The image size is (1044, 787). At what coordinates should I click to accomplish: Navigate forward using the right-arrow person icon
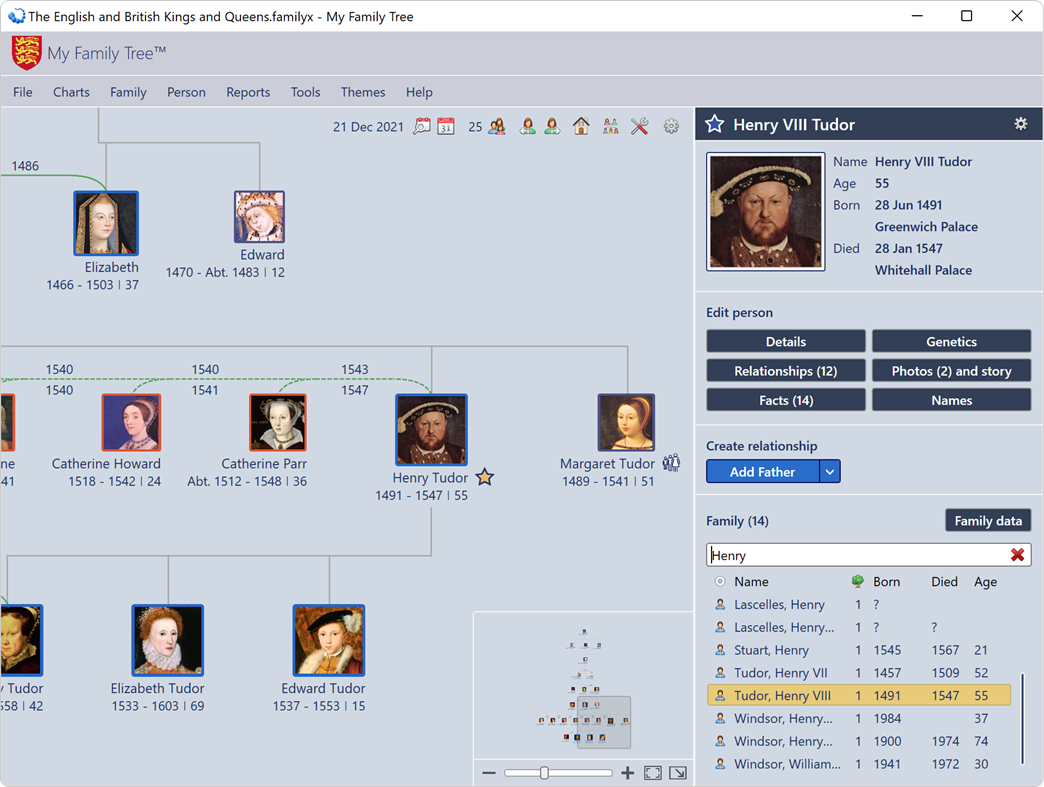(x=552, y=126)
